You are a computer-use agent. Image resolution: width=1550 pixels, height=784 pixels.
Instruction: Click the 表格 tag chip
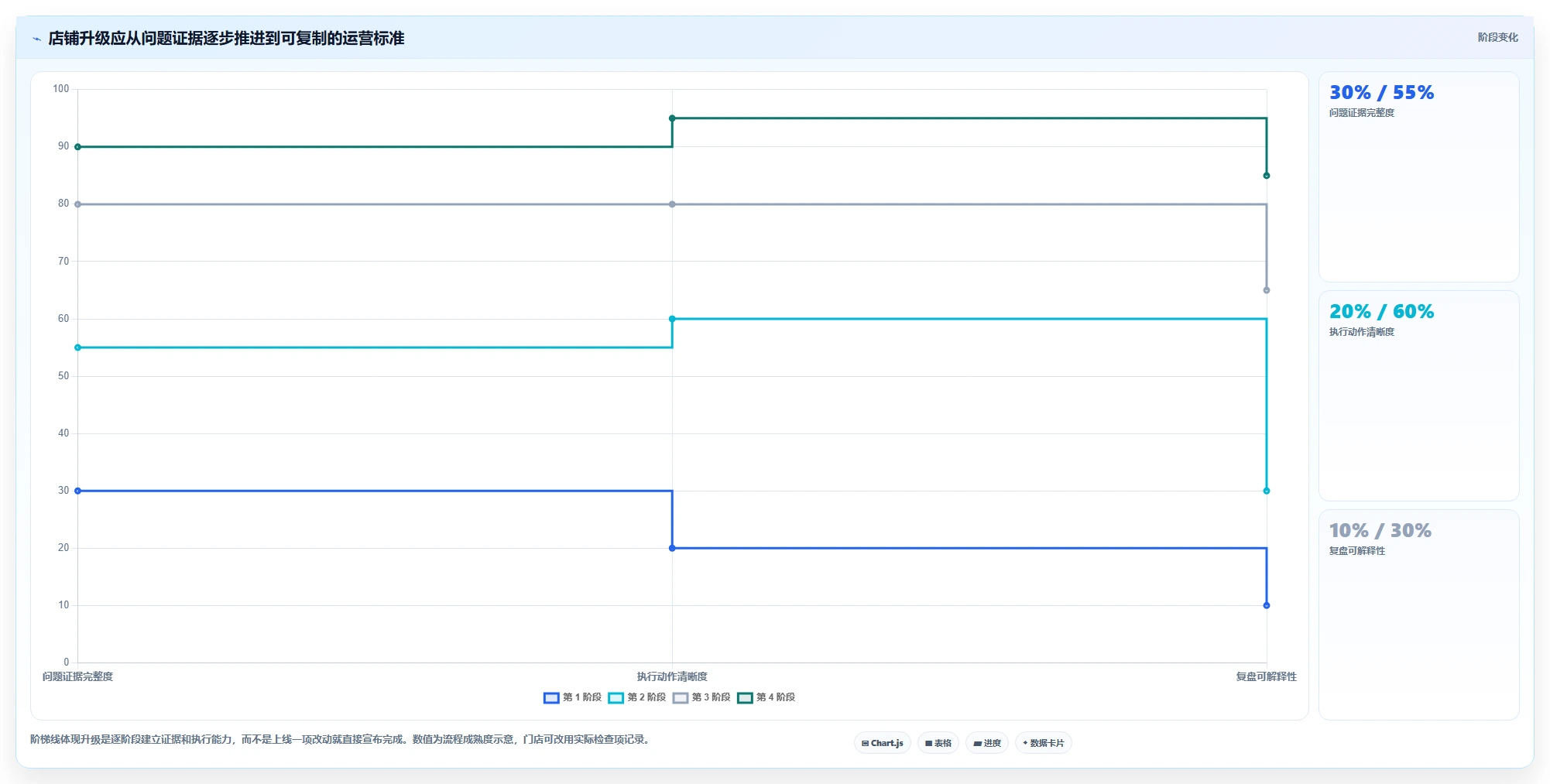click(938, 743)
